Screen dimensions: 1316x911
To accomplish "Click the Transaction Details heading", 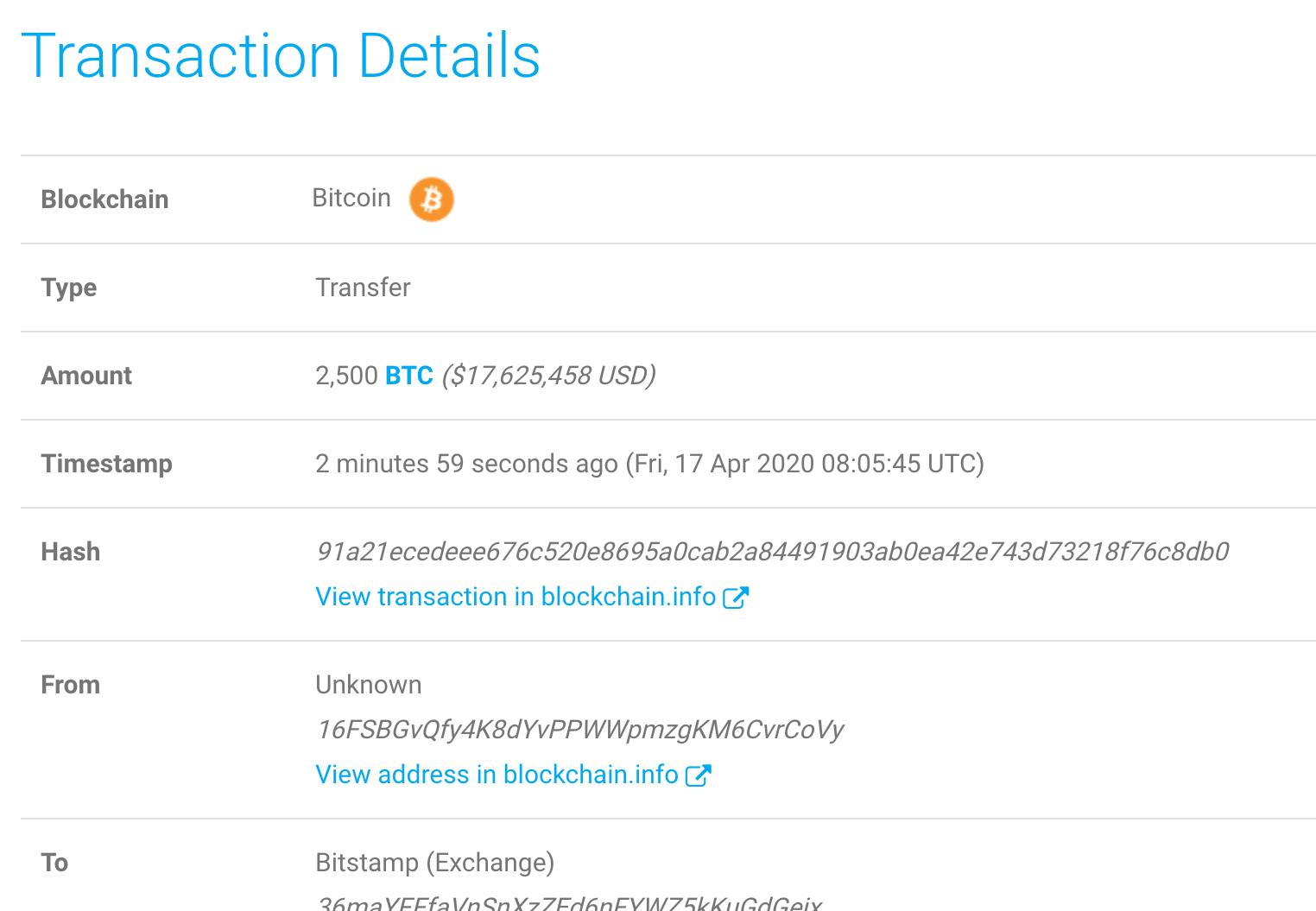I will coord(281,56).
